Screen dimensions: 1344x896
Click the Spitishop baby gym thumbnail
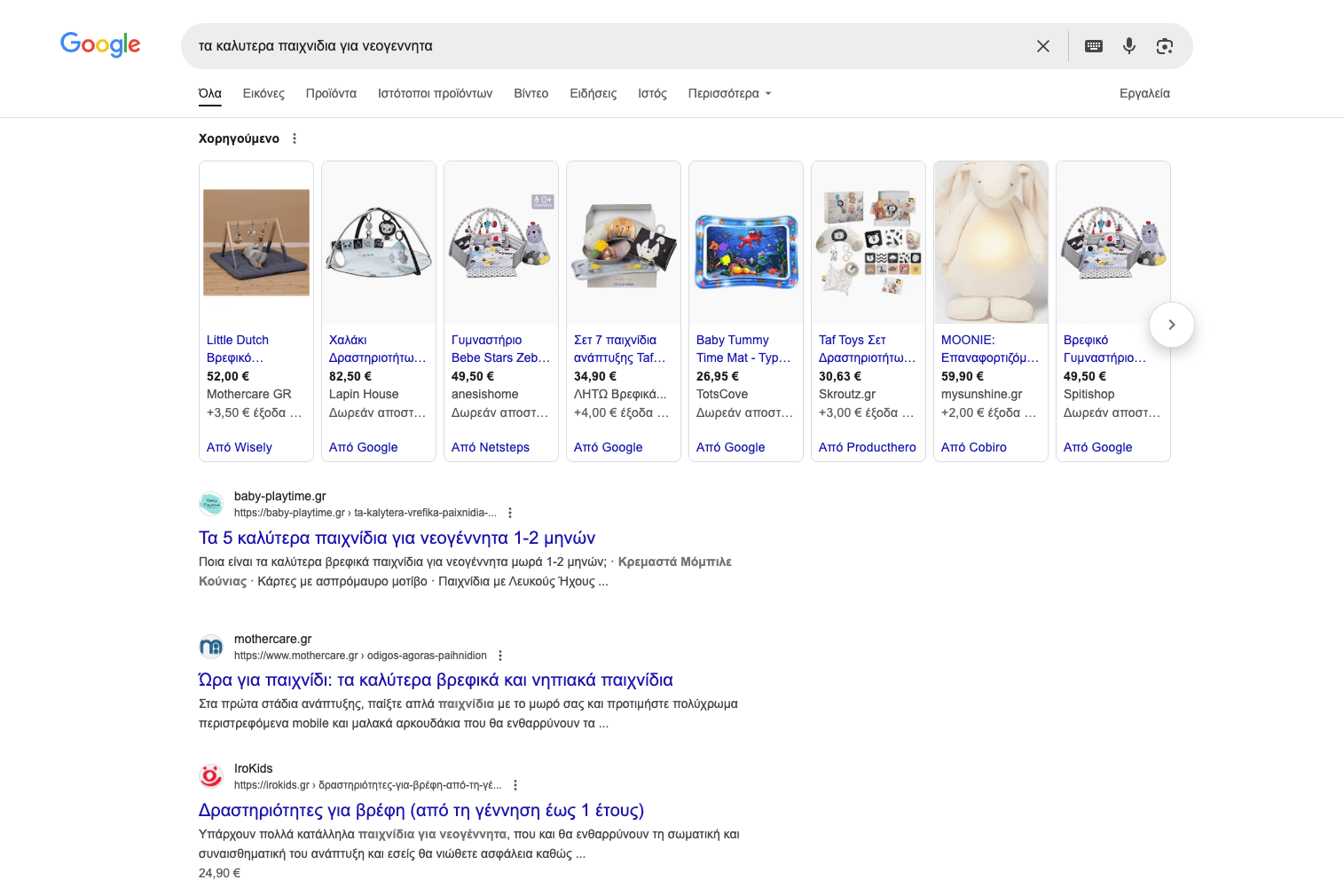[1113, 242]
